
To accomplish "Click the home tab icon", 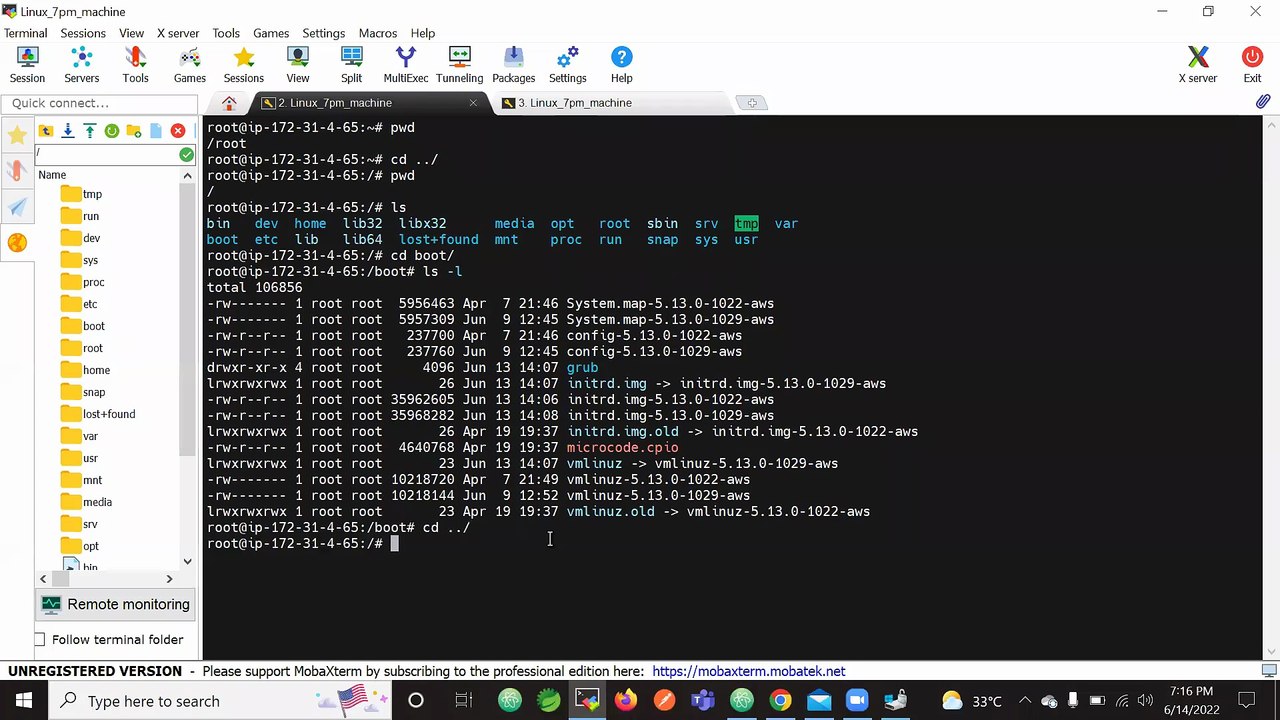I will coord(229,103).
